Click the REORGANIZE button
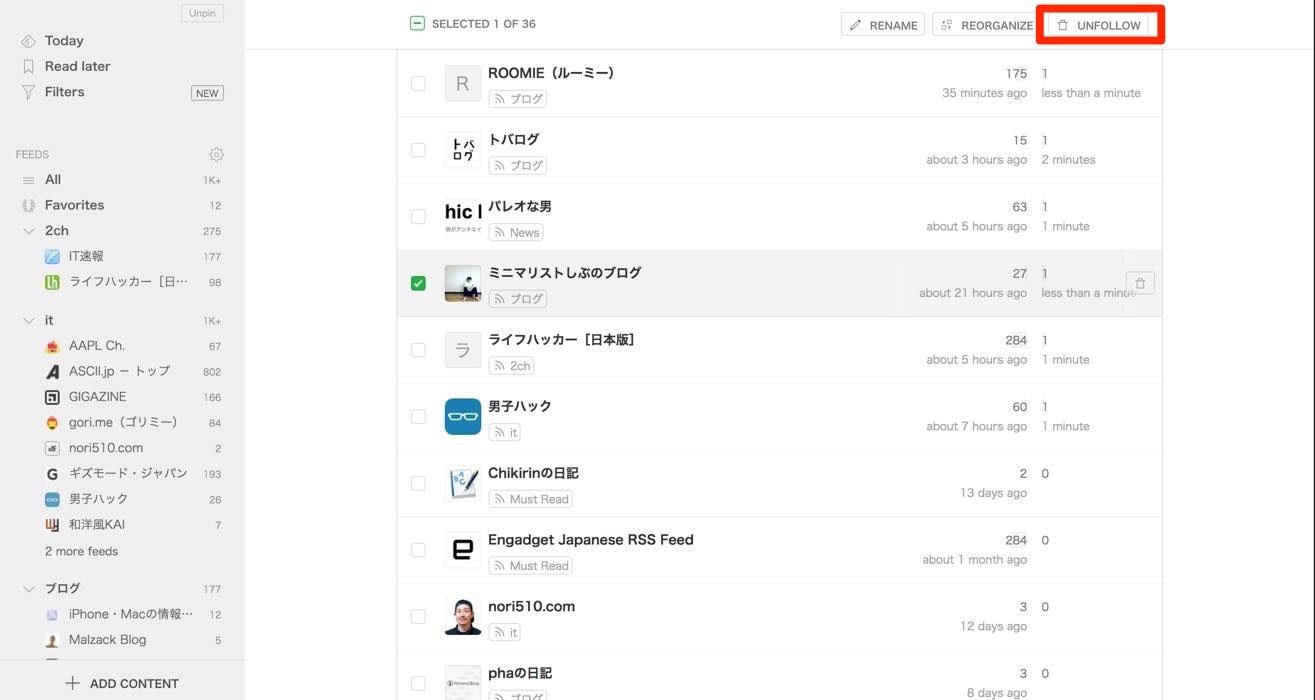 coord(987,25)
